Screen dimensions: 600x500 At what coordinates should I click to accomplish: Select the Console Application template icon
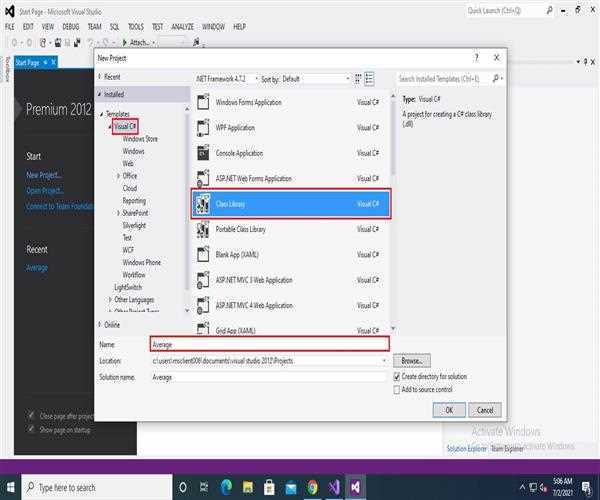pyautogui.click(x=203, y=153)
